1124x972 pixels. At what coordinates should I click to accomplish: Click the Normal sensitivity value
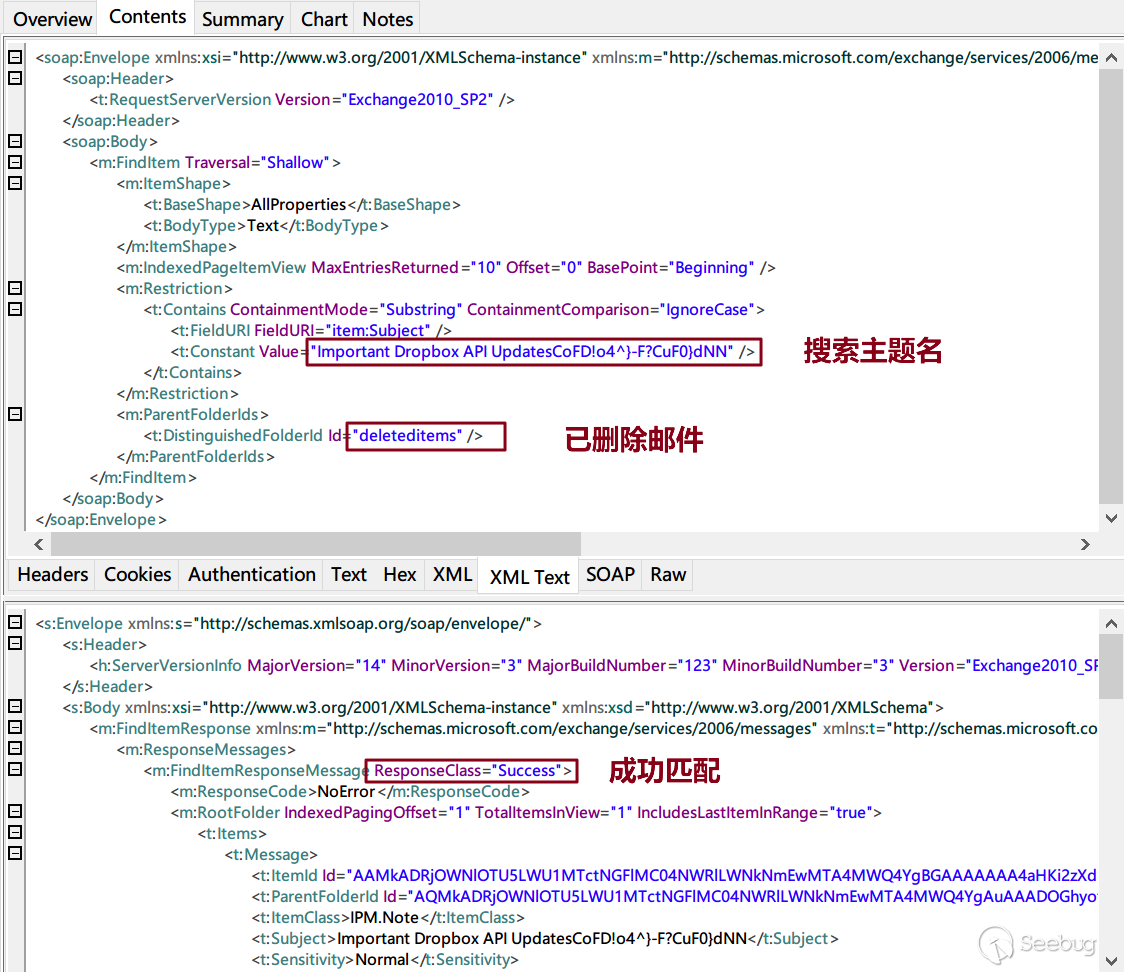(382, 959)
